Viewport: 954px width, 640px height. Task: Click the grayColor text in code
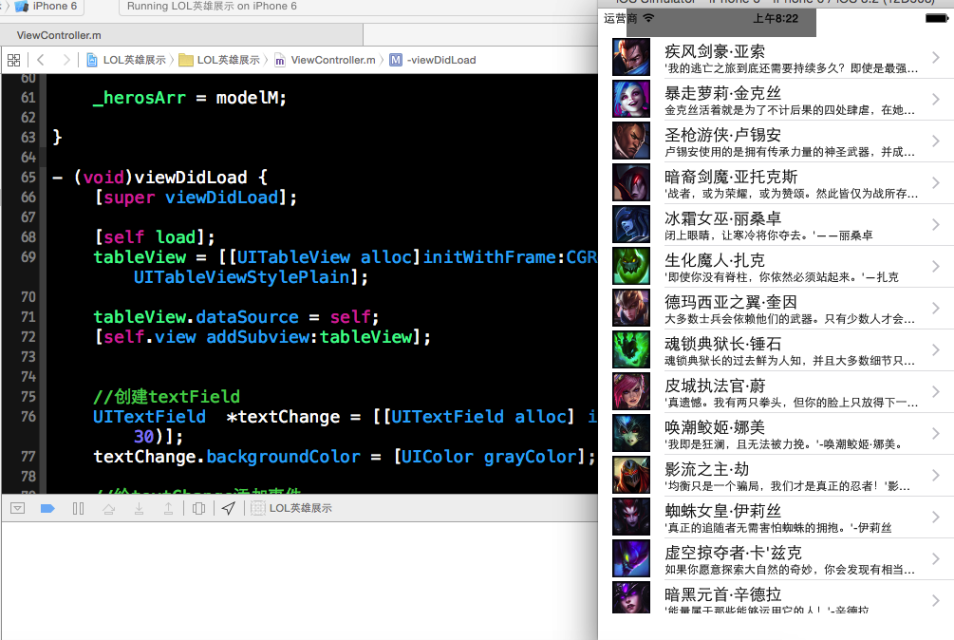pos(529,457)
